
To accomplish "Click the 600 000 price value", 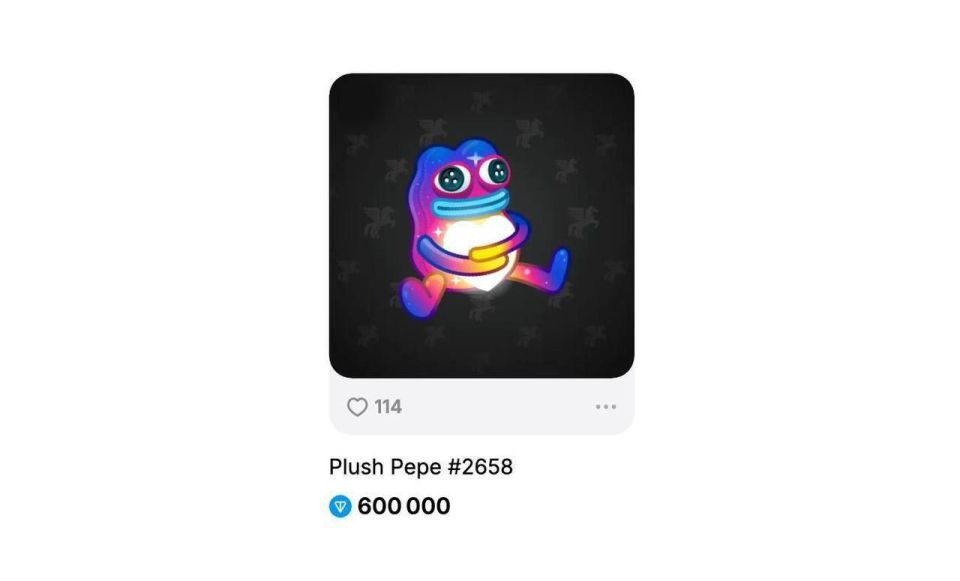I will [404, 507].
